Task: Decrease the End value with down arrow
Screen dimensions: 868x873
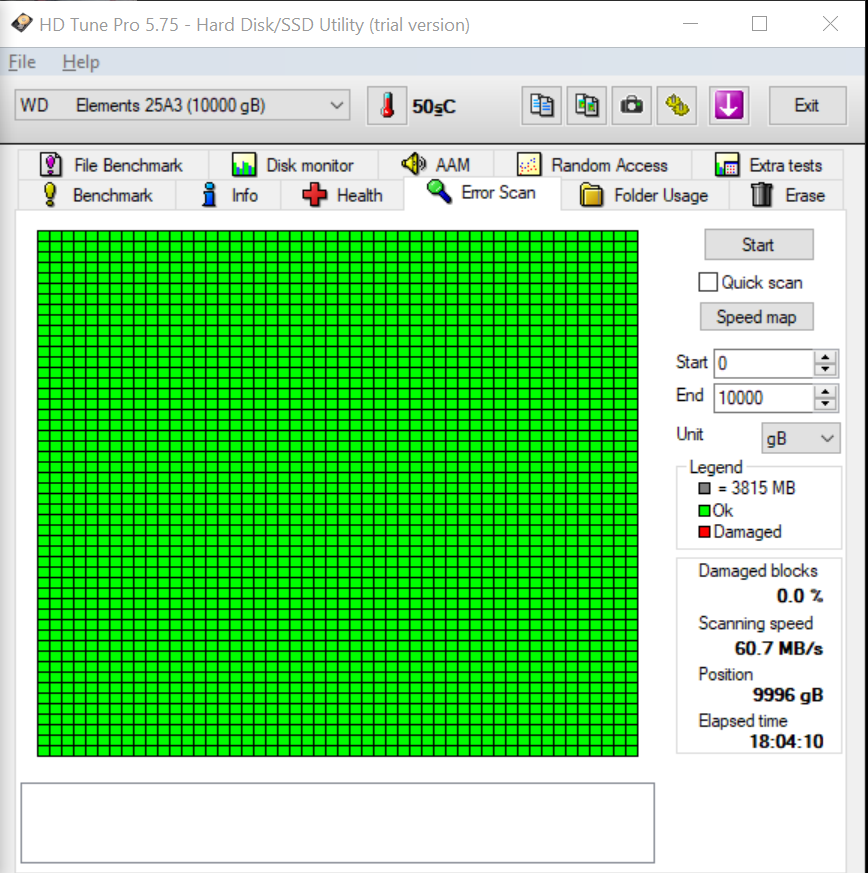Action: pos(826,403)
